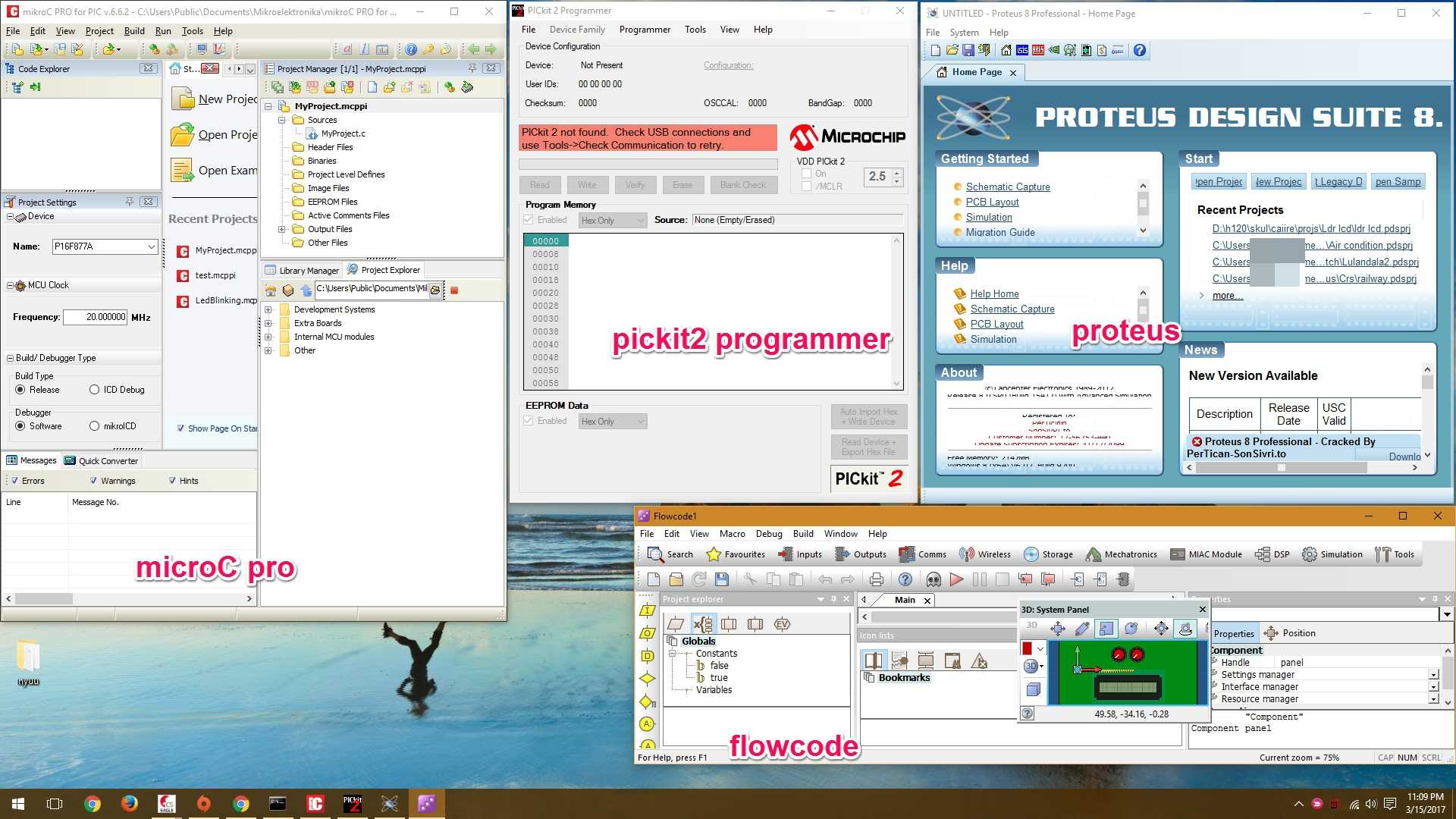
Task: Expand the Output Files folder
Action: pos(282,229)
